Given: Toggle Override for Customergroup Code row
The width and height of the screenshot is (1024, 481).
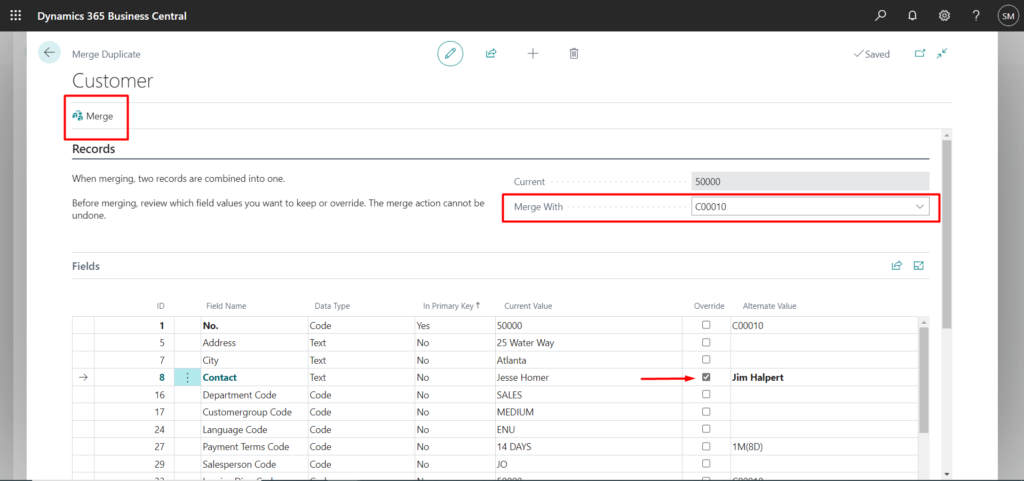Looking at the screenshot, I should [x=706, y=412].
